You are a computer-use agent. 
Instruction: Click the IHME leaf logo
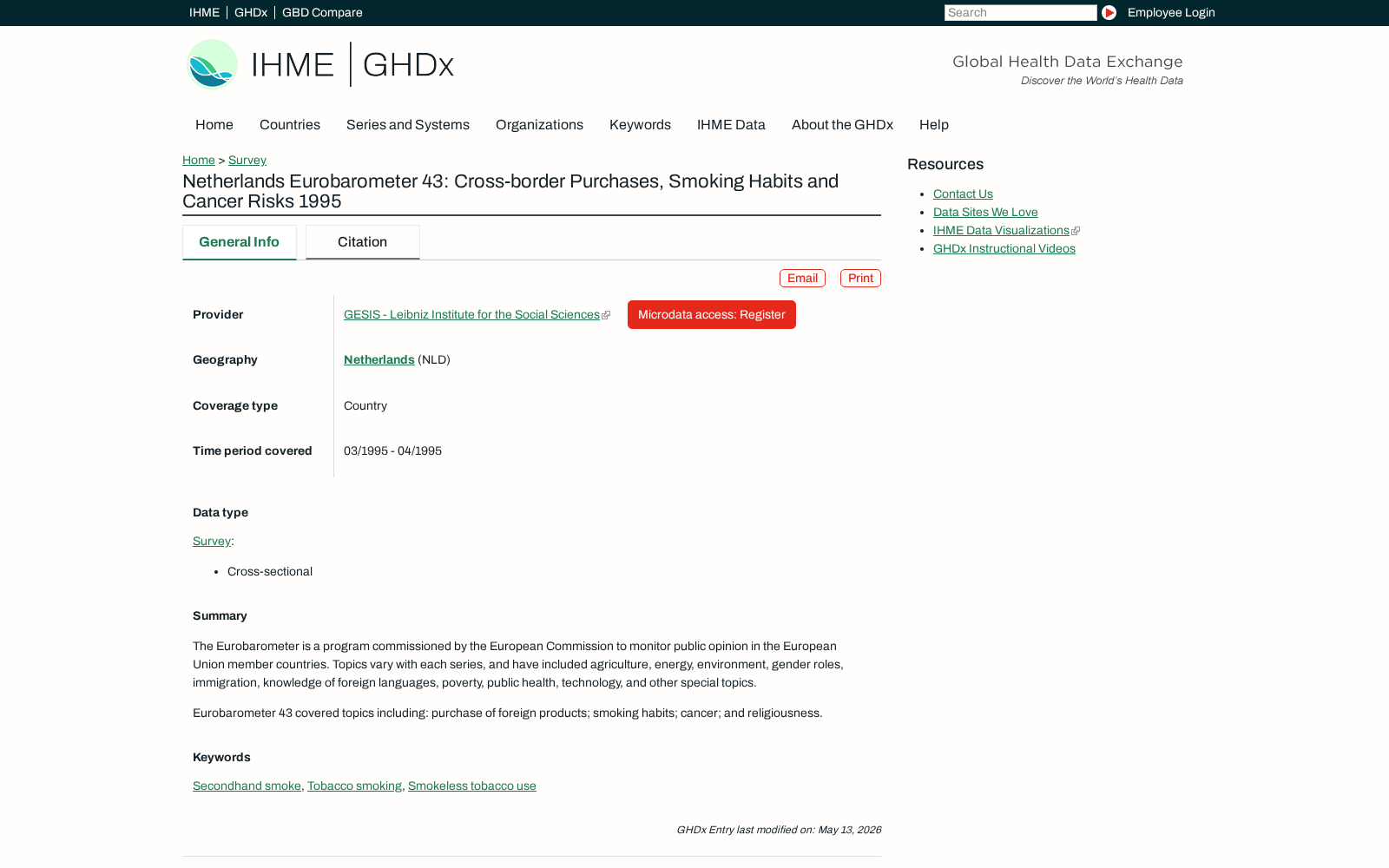point(212,64)
